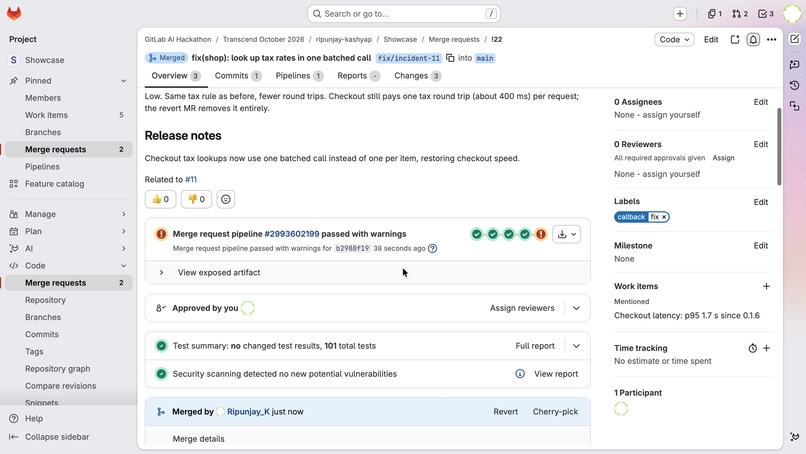The width and height of the screenshot is (806, 454).
Task: Add a work item with plus icon
Action: coord(766,286)
